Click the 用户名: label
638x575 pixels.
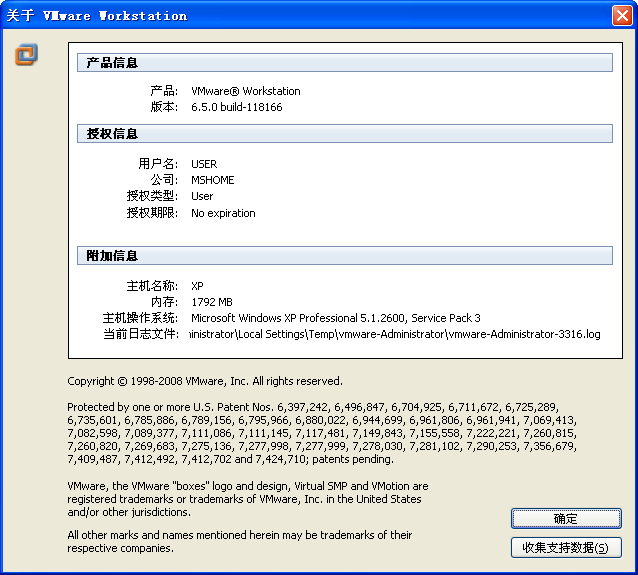pos(158,164)
